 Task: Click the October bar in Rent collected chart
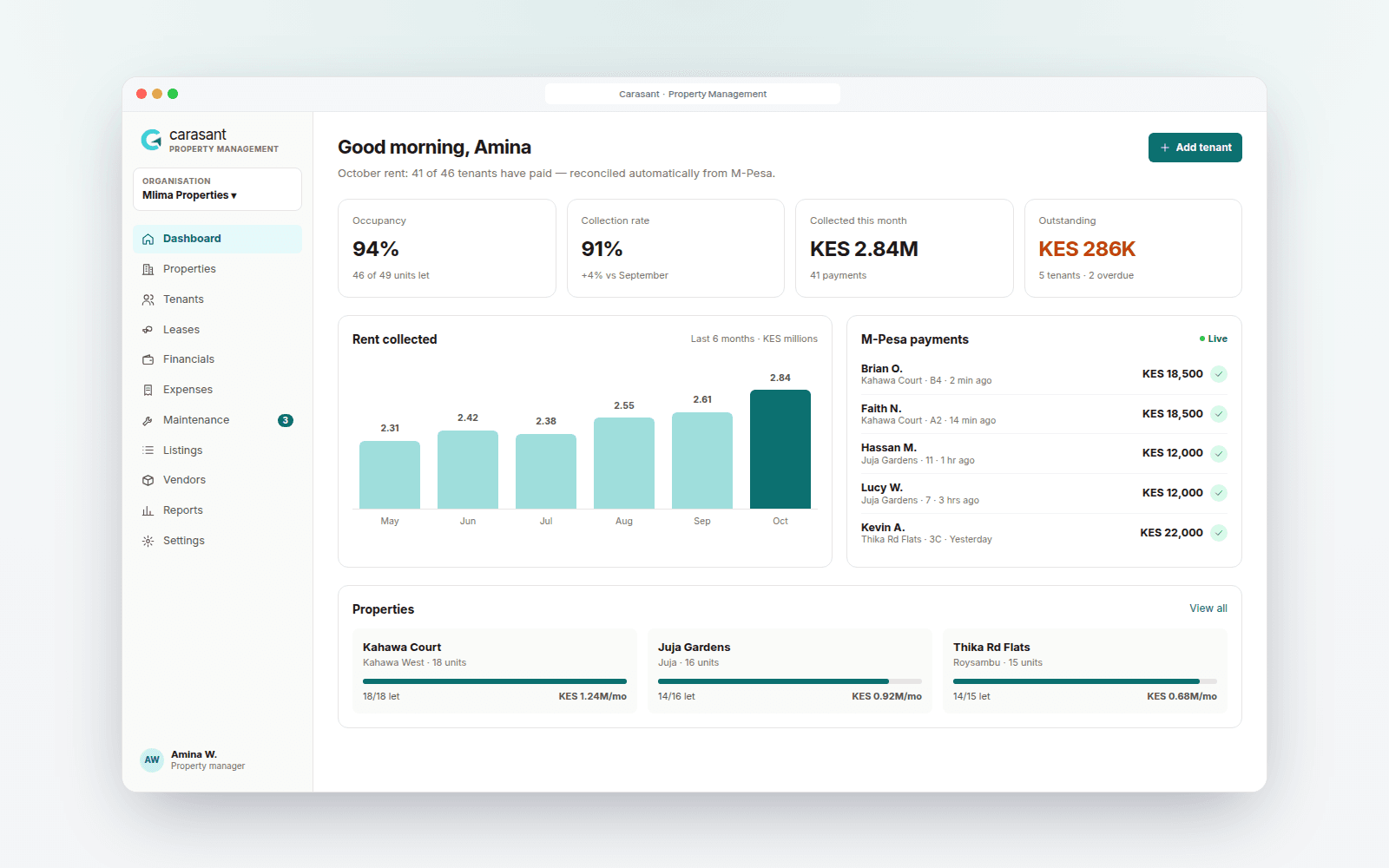780,450
